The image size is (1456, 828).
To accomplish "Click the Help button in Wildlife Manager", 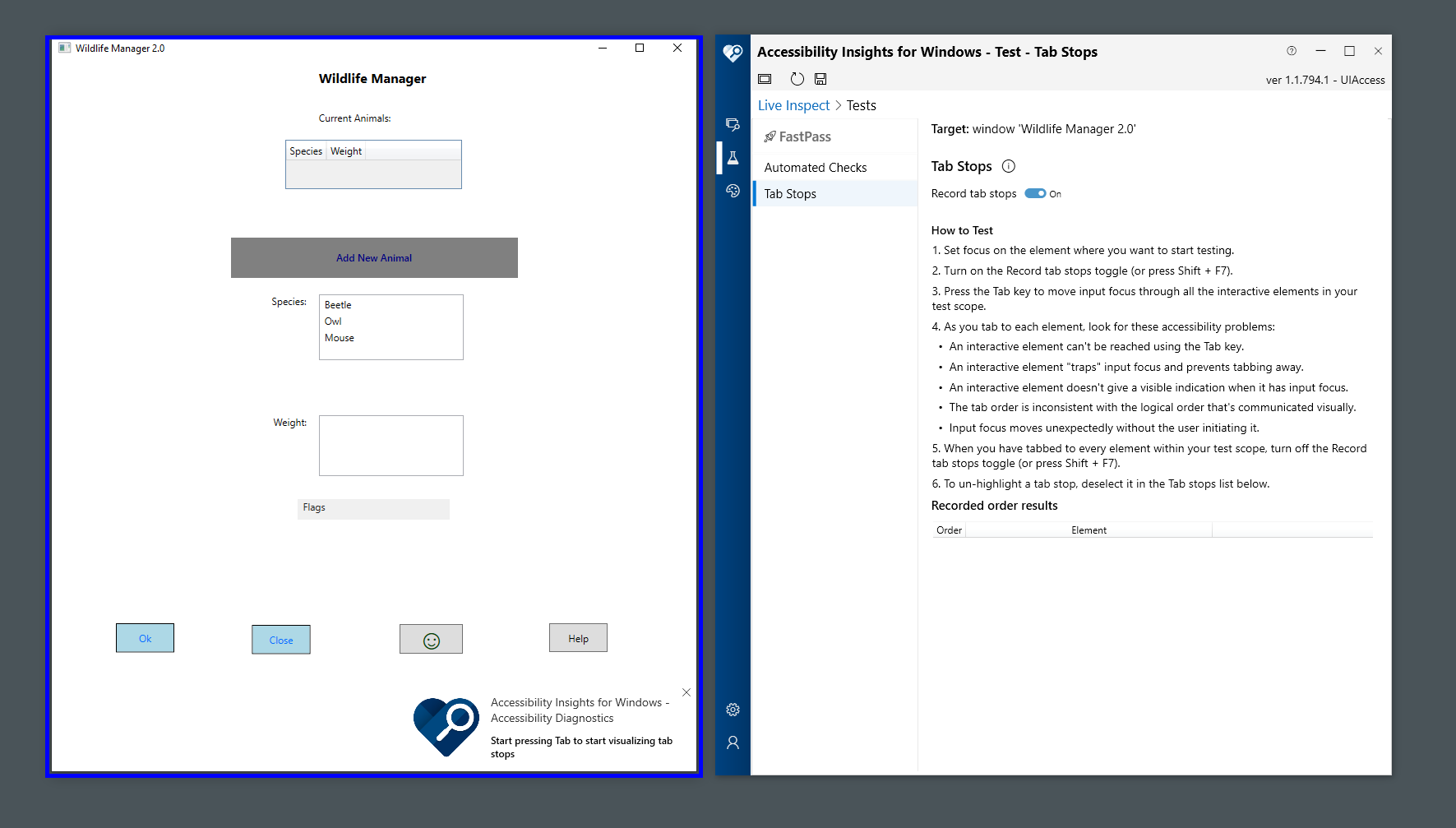I will 578,638.
